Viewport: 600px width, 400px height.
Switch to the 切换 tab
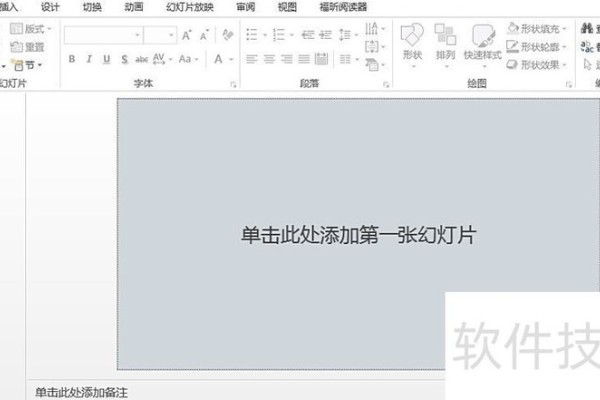[x=92, y=7]
